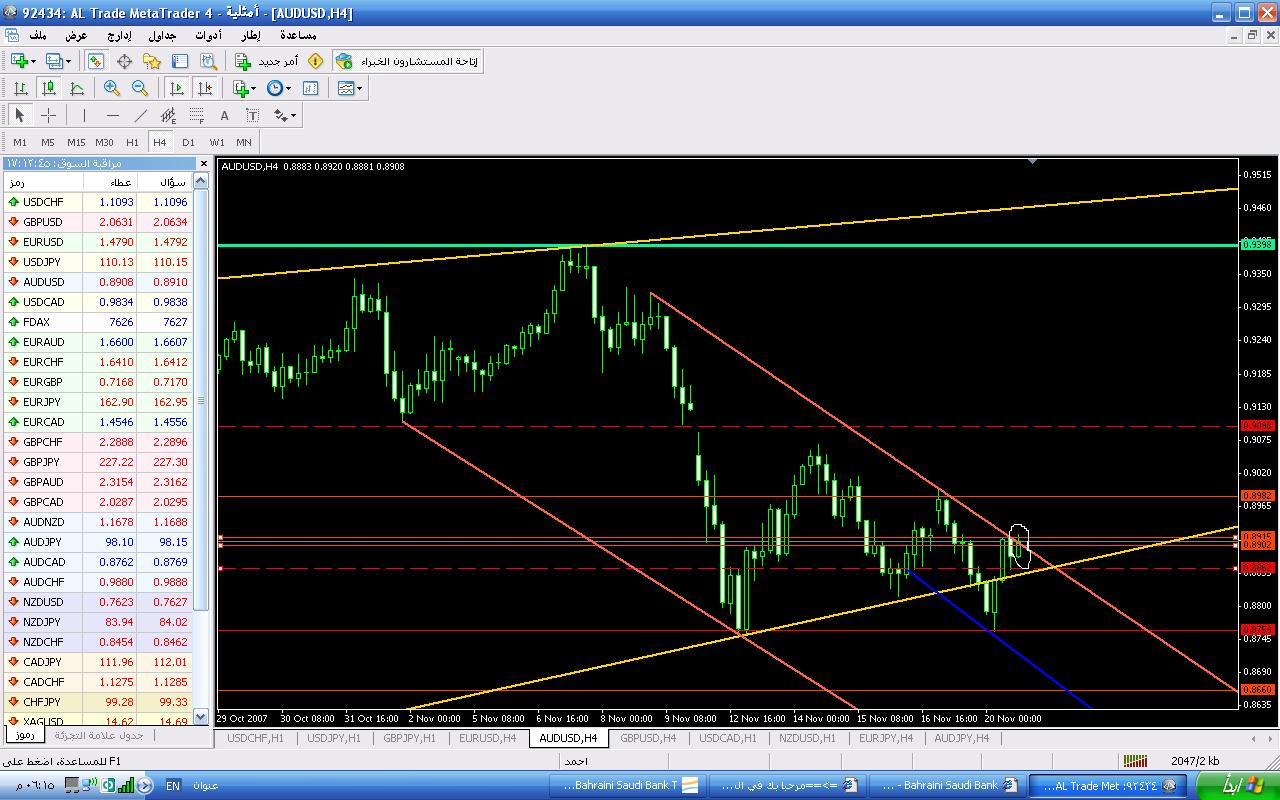The width and height of the screenshot is (1280, 800).
Task: Draw a trendline with line tool
Action: coord(141,115)
